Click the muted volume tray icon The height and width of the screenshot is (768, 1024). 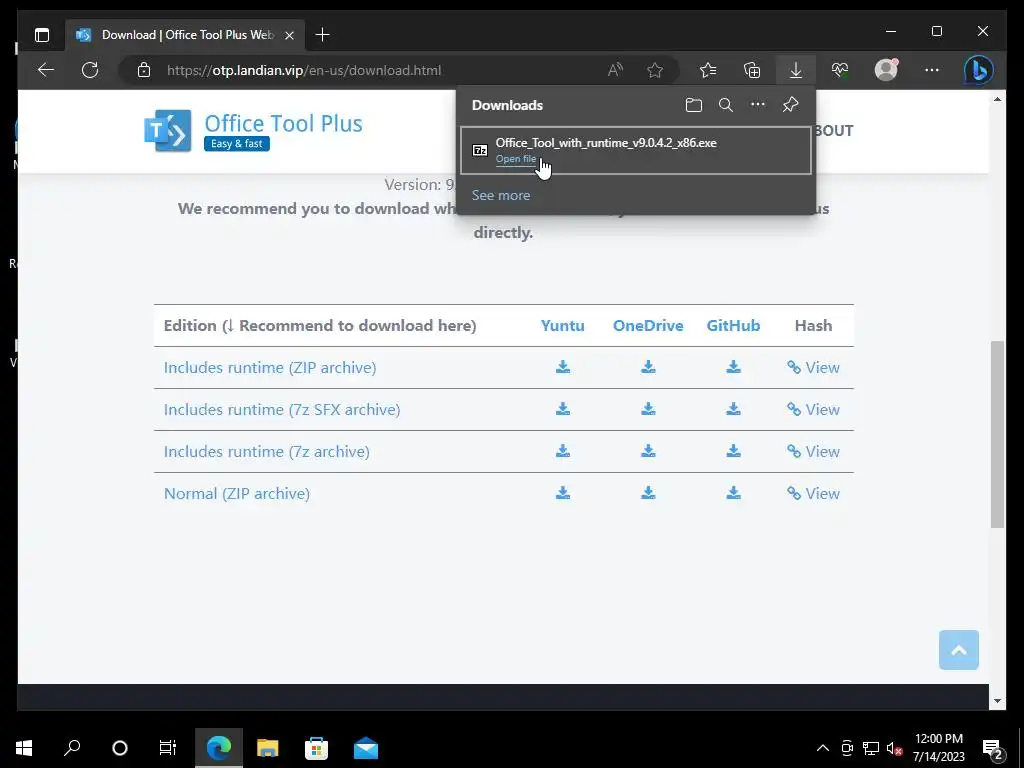pyautogui.click(x=893, y=749)
